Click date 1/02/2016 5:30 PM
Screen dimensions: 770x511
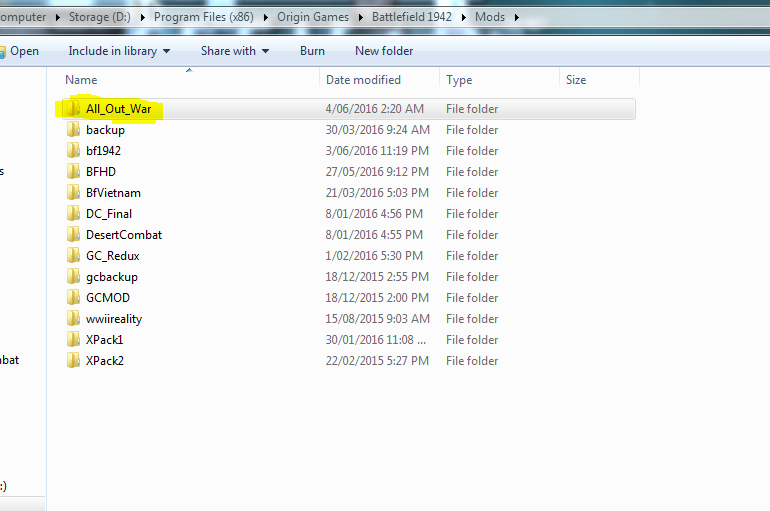(374, 256)
